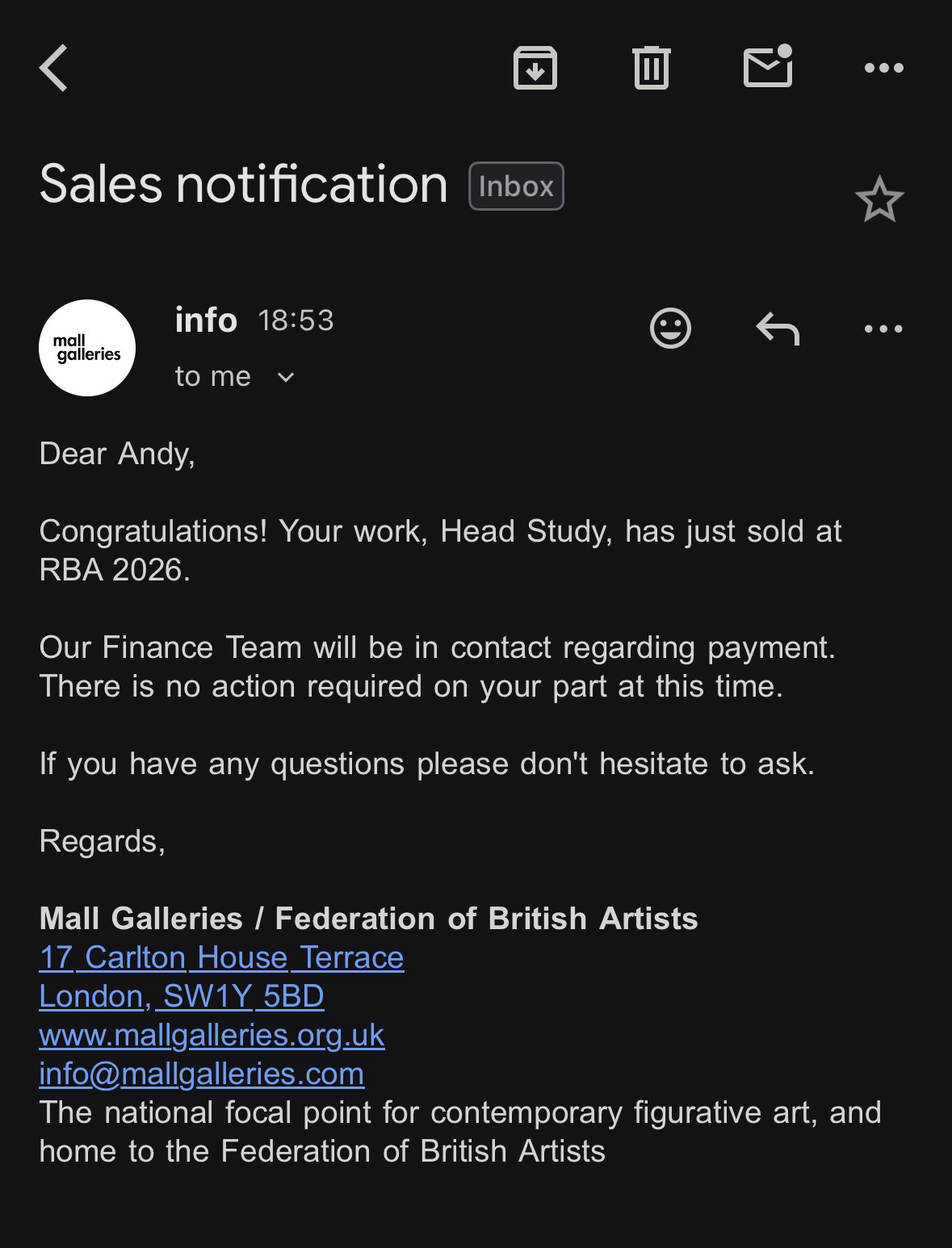952x1248 pixels.
Task: Open the London, SW1Y 5BD link
Action: (x=182, y=996)
